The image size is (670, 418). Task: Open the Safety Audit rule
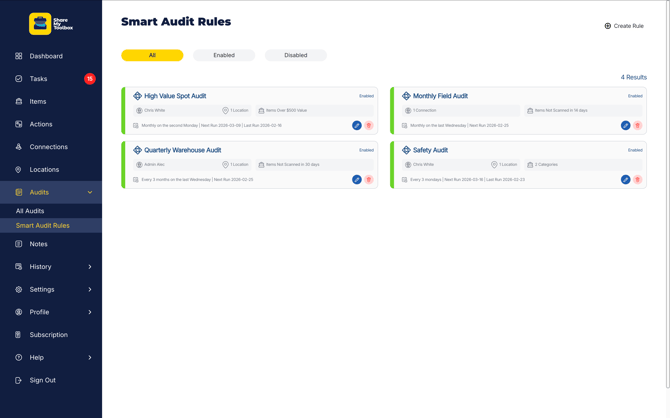430,150
